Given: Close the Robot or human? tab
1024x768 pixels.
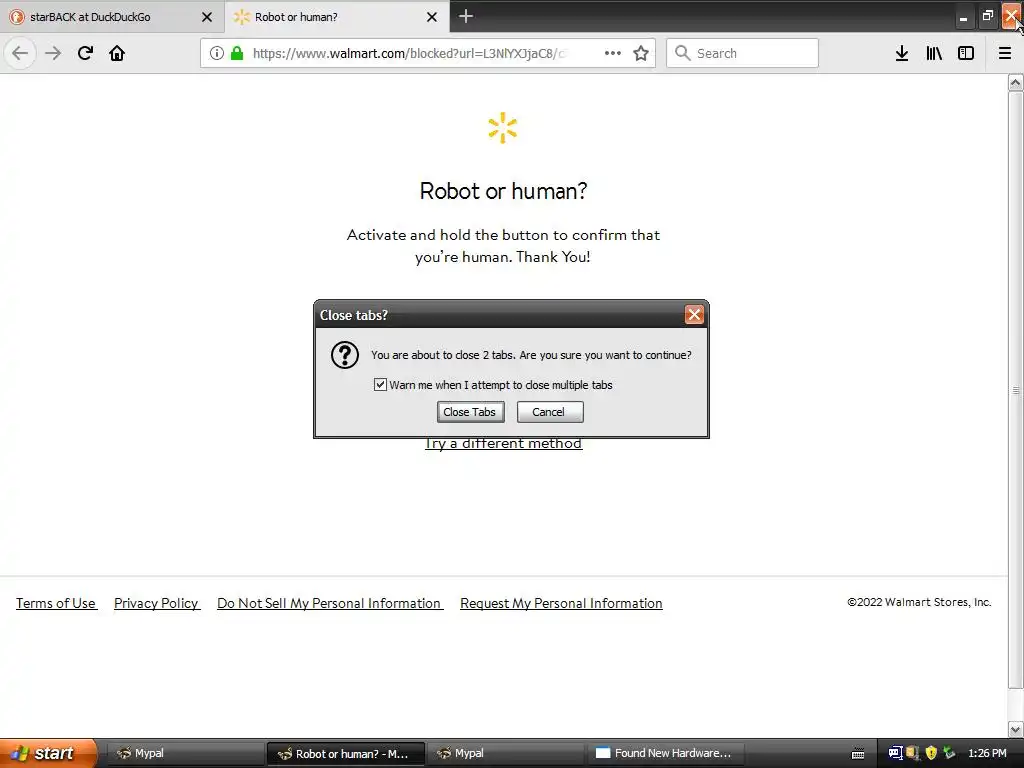Looking at the screenshot, I should click(432, 17).
